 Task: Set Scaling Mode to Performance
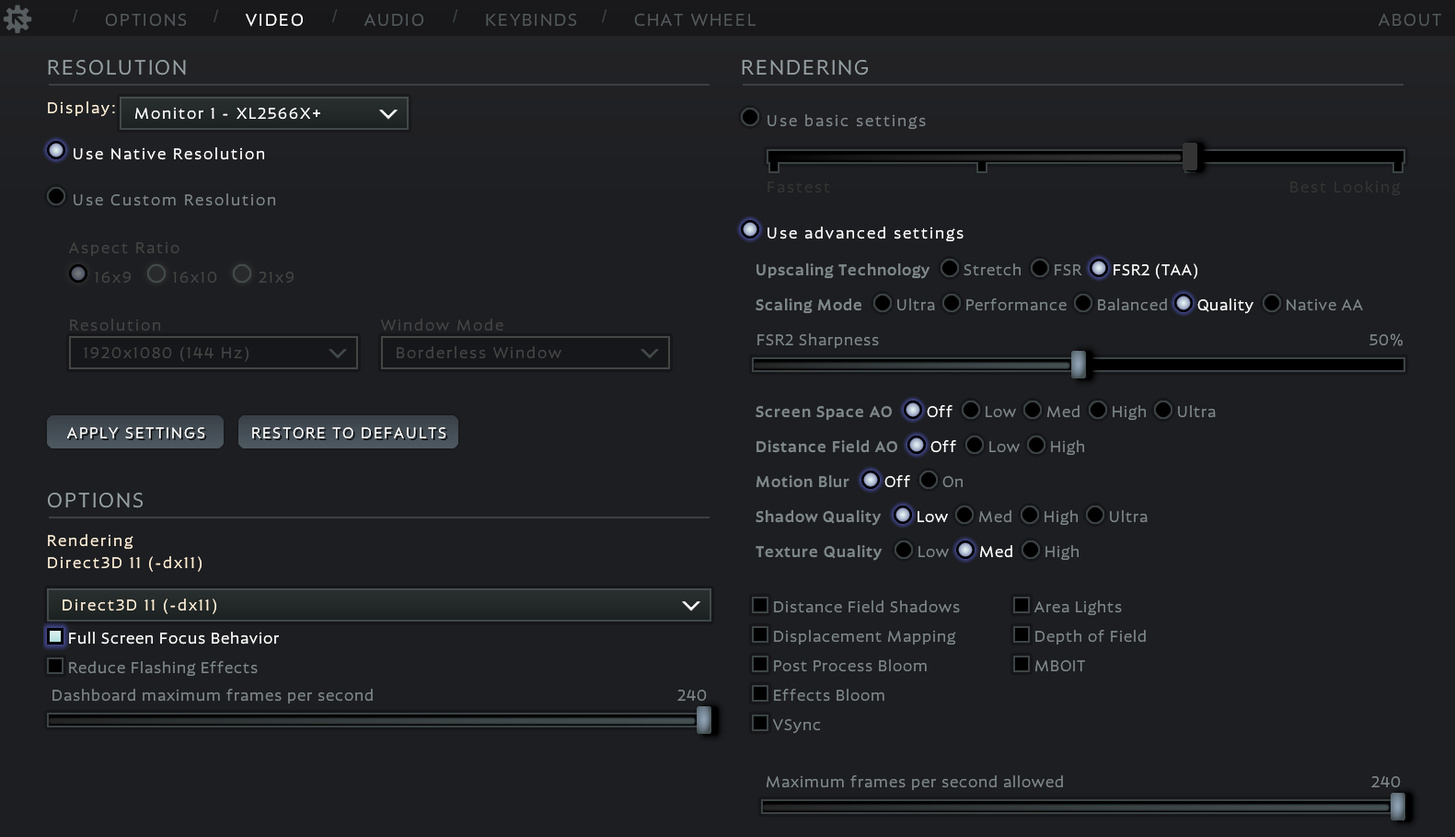coord(951,303)
